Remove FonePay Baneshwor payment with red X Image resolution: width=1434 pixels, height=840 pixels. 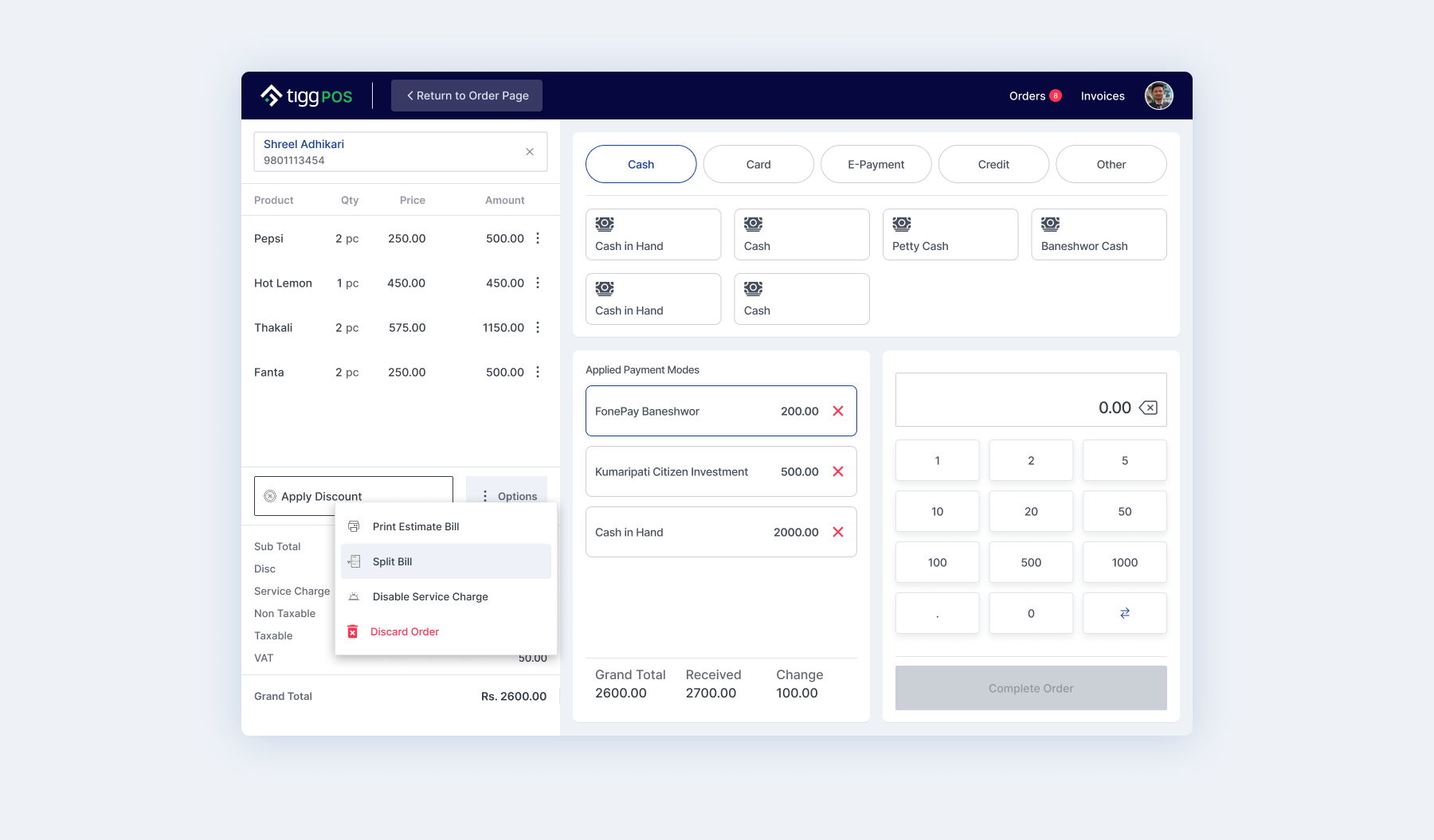(x=838, y=411)
